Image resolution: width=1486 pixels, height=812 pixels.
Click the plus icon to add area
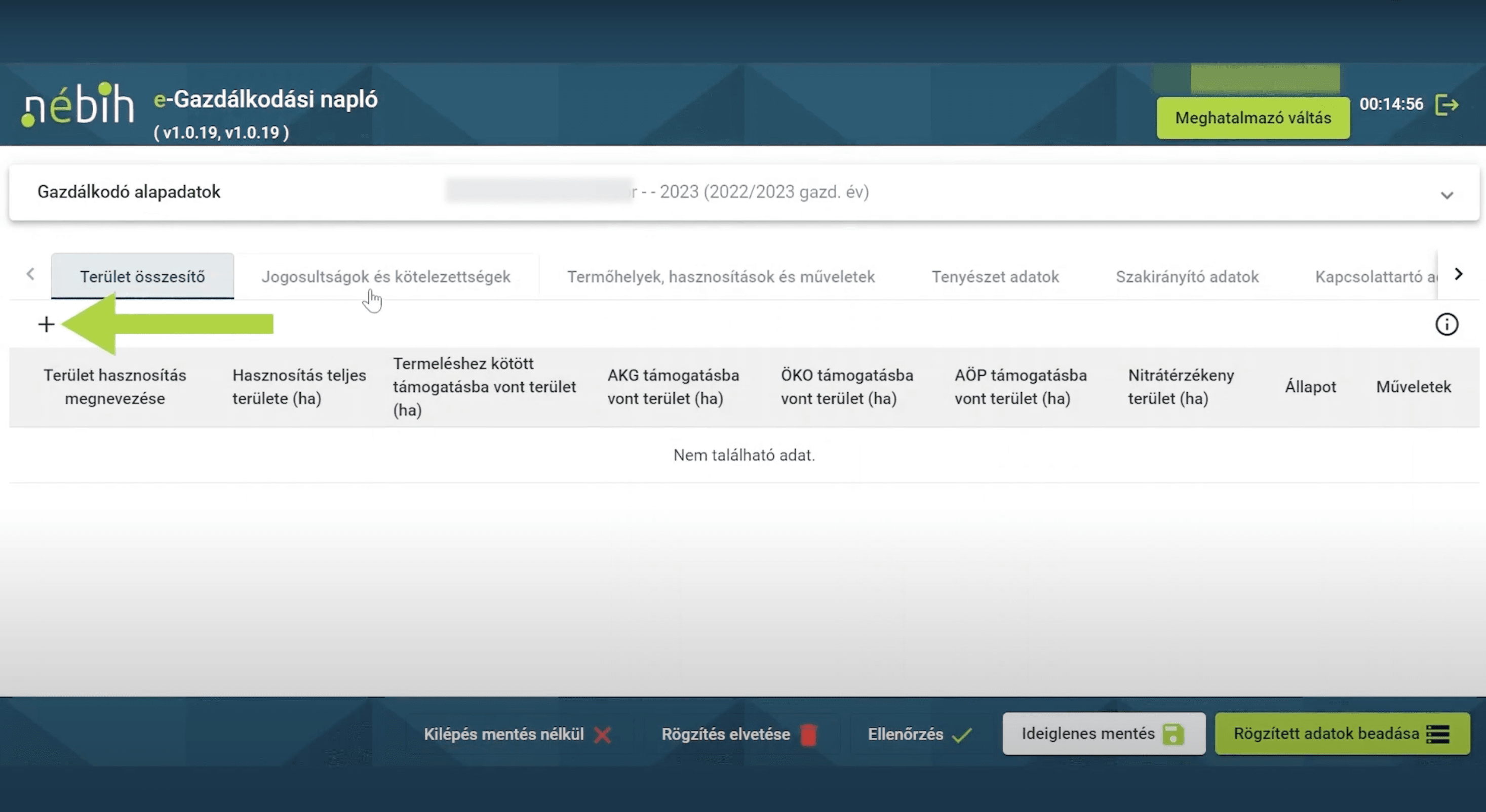[x=46, y=324]
